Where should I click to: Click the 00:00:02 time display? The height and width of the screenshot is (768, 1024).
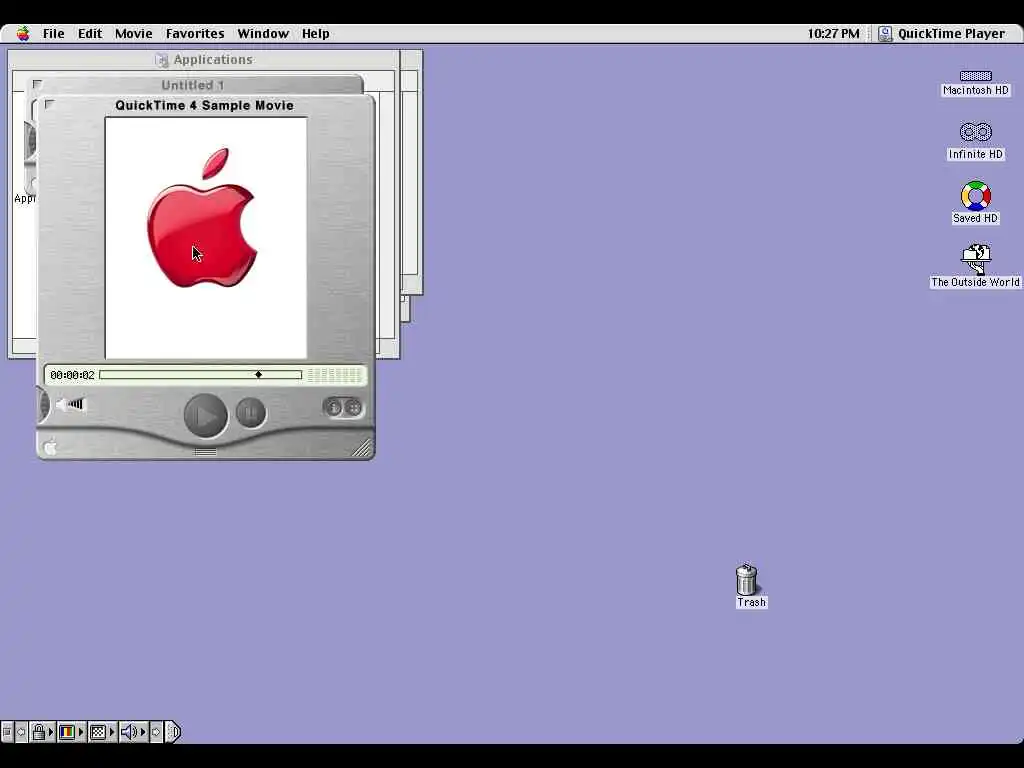click(x=72, y=375)
